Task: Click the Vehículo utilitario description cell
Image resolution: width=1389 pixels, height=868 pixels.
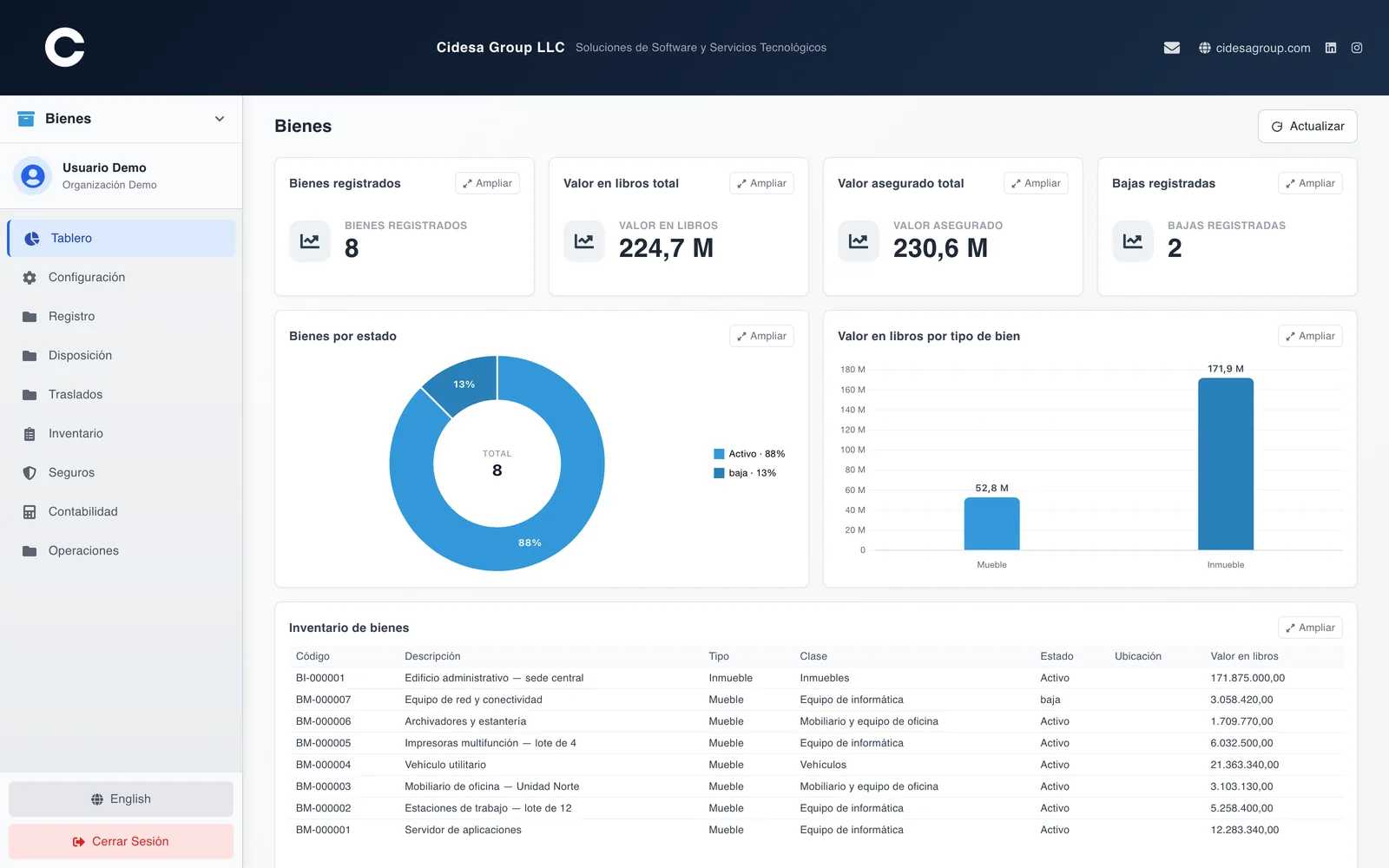Action: [x=445, y=765]
